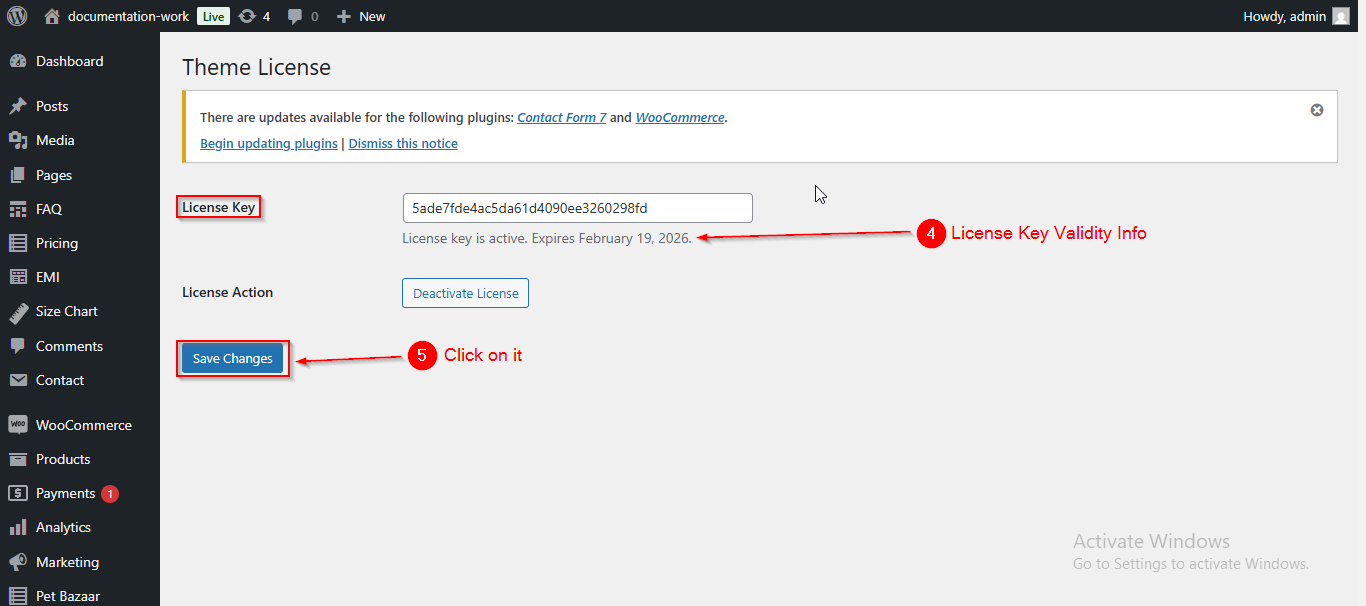Click the Pet Bazaar sidebar icon
This screenshot has width=1366, height=606.
(x=18, y=596)
